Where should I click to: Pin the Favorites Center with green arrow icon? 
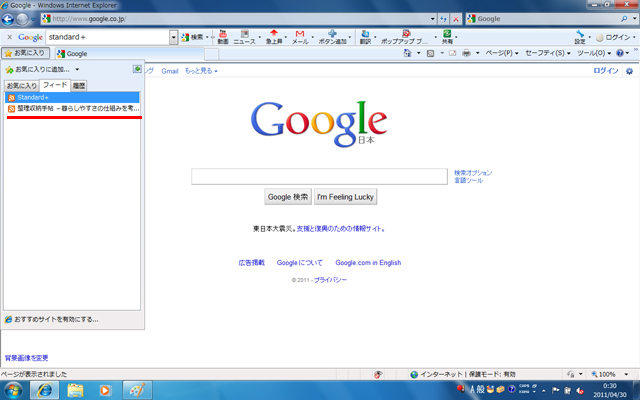coord(138,69)
